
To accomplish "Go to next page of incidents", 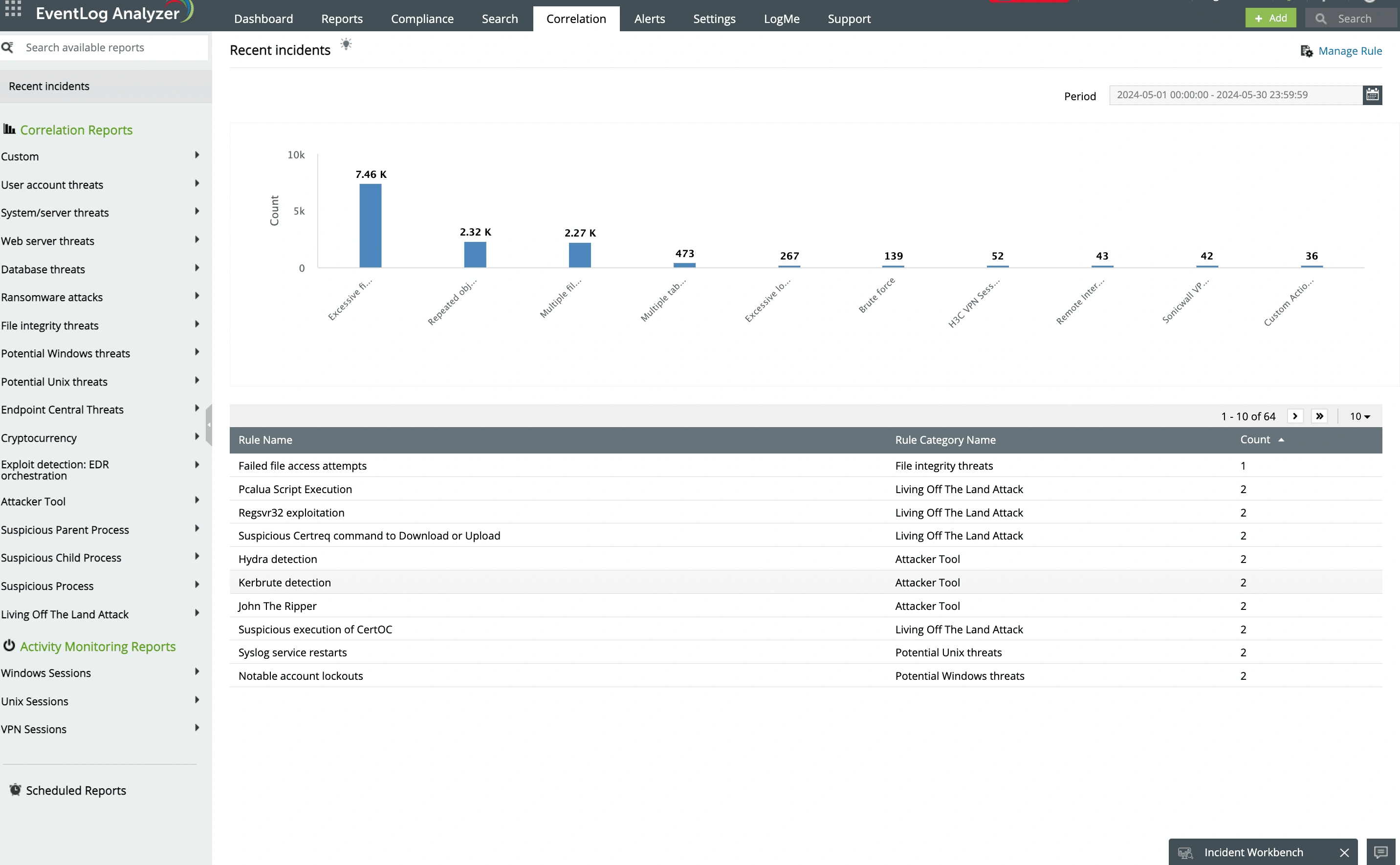I will tap(1295, 416).
